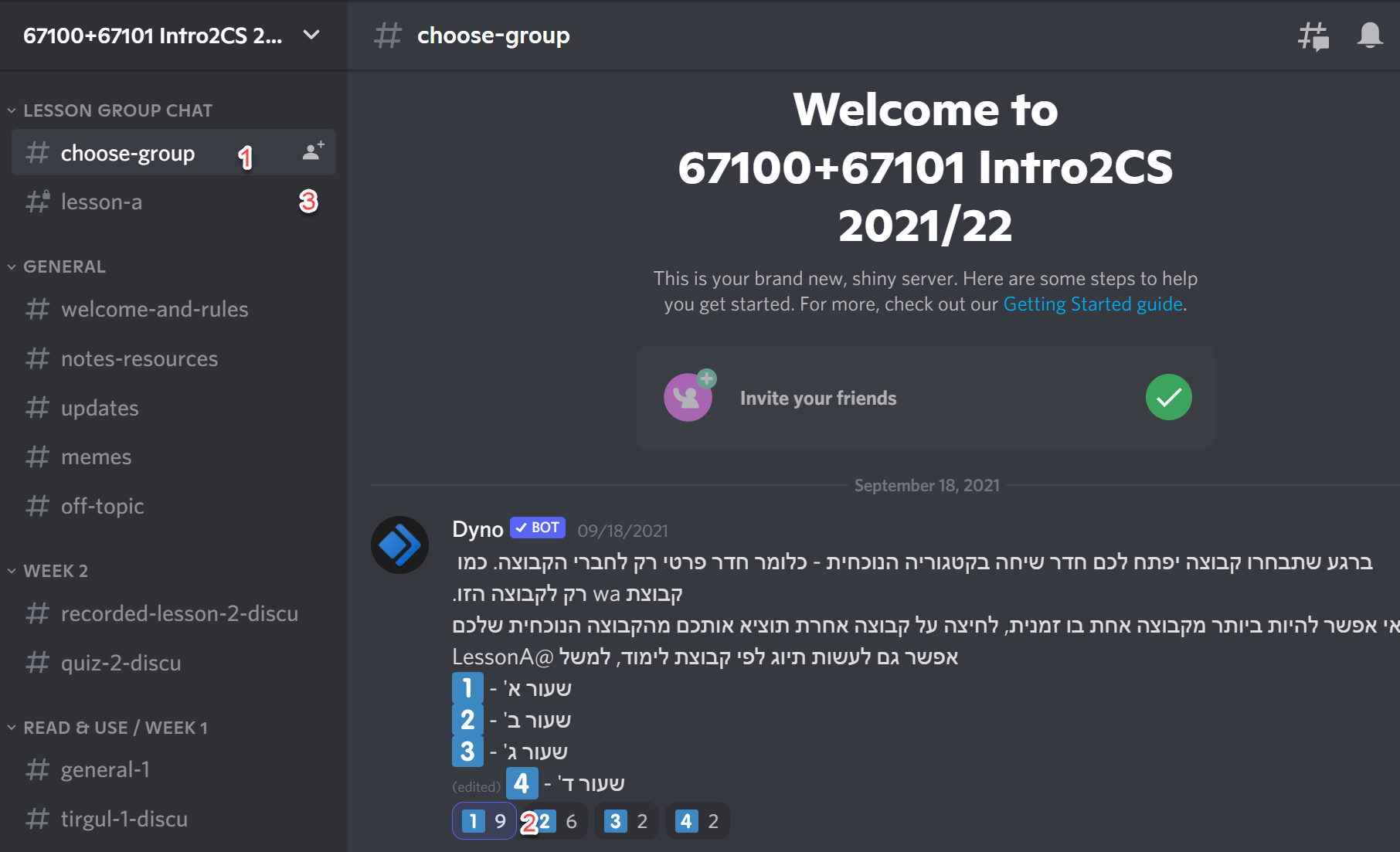The width and height of the screenshot is (1400, 852).
Task: Toggle the 1️⃣ reaction on Dyno's message
Action: [484, 821]
